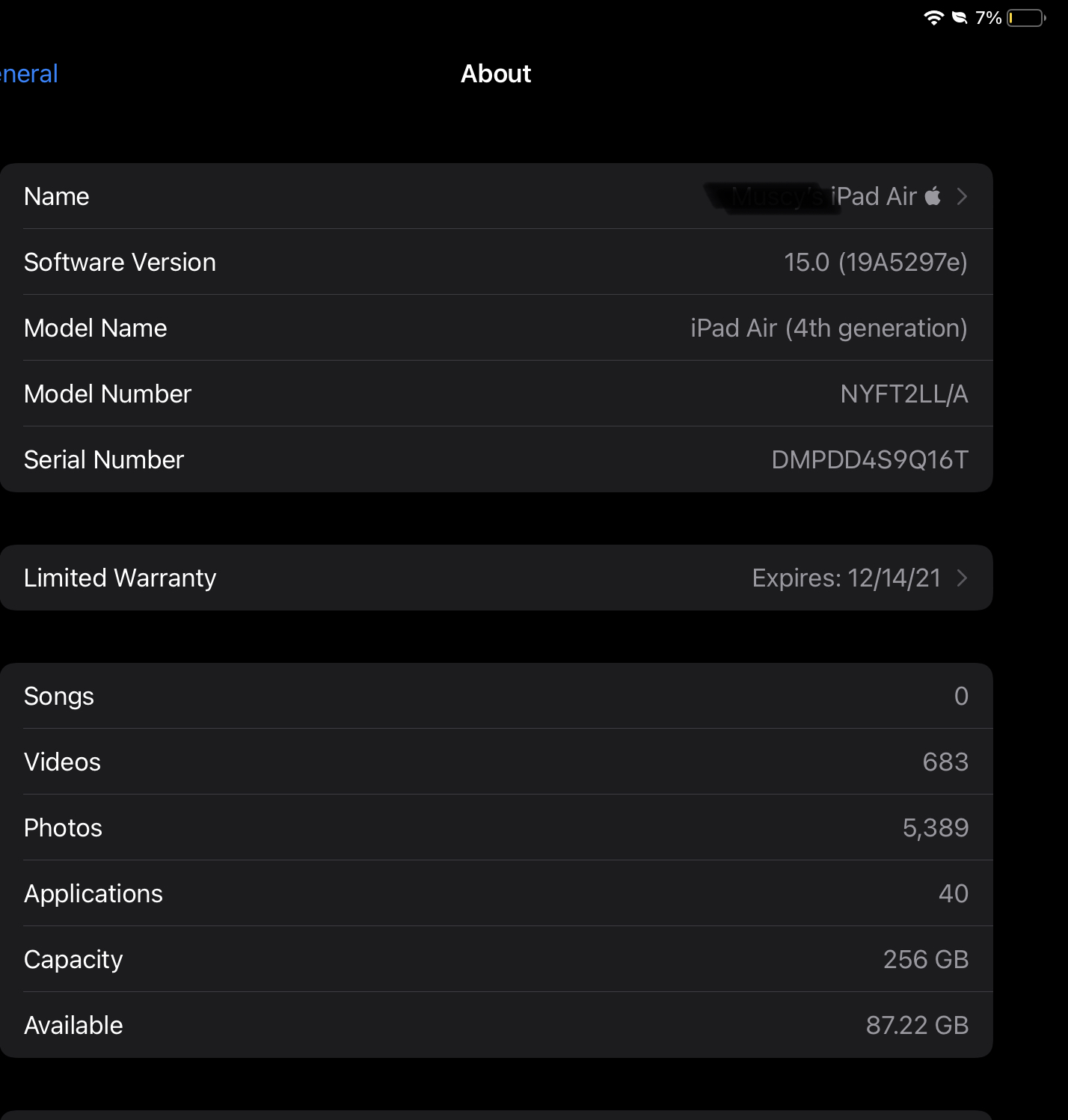The height and width of the screenshot is (1120, 1068).
Task: Tap the Photos count row
Action: [x=496, y=827]
